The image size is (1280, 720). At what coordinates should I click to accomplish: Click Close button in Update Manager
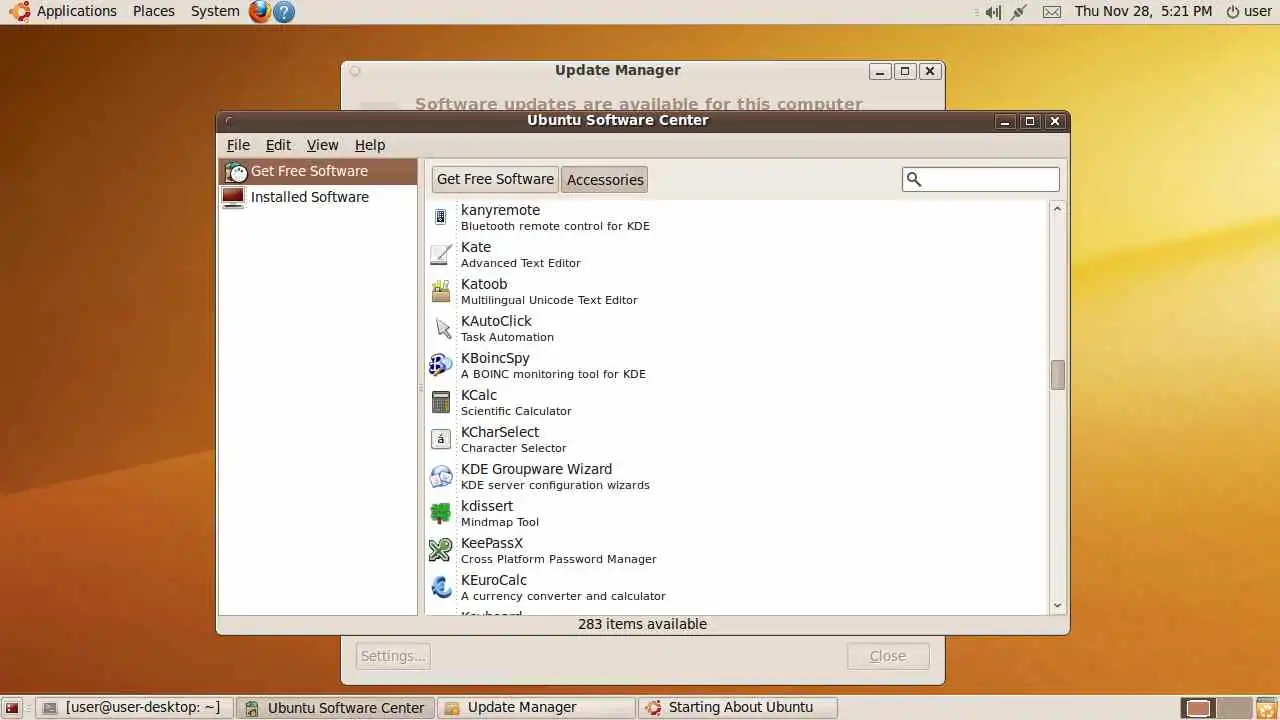888,656
